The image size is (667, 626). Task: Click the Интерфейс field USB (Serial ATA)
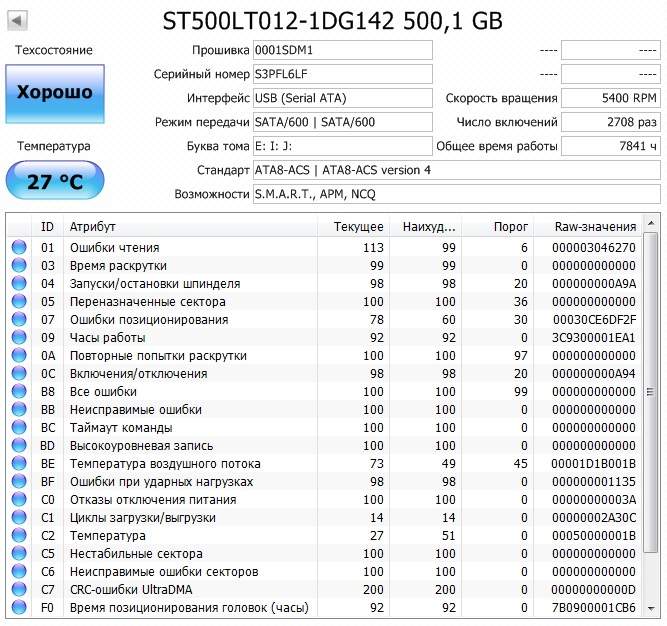click(x=343, y=98)
